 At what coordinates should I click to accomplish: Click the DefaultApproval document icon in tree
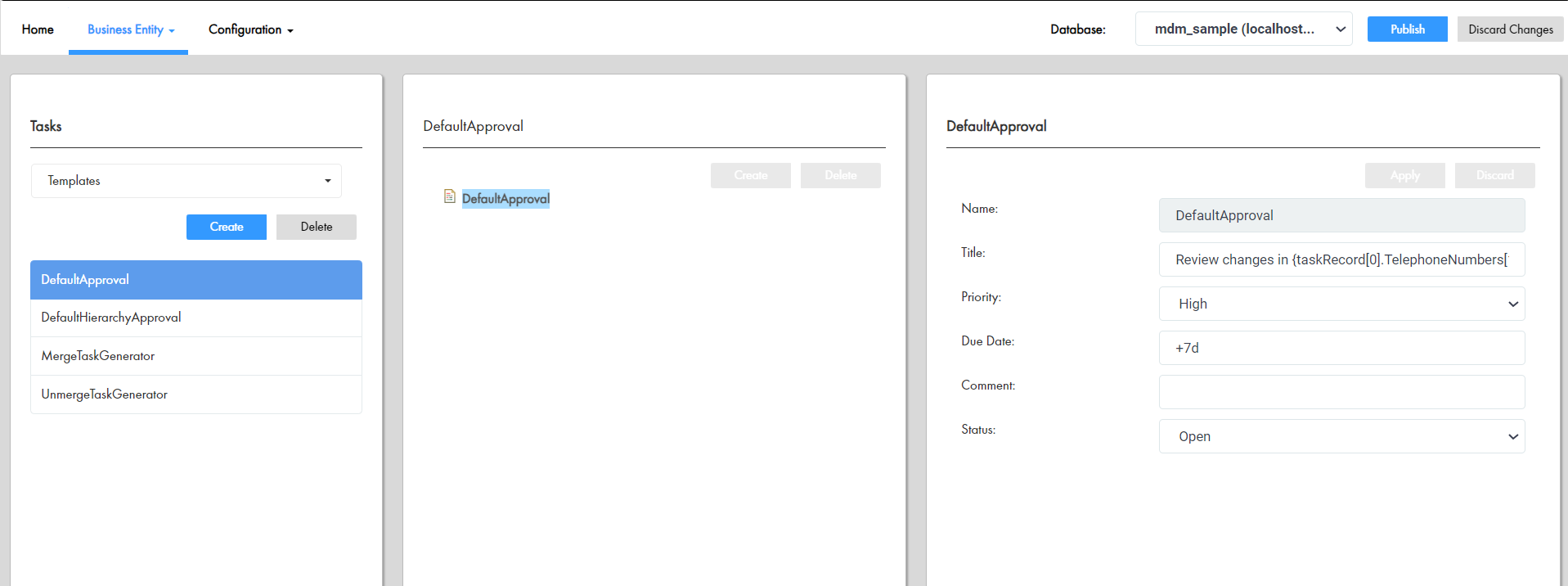[450, 196]
